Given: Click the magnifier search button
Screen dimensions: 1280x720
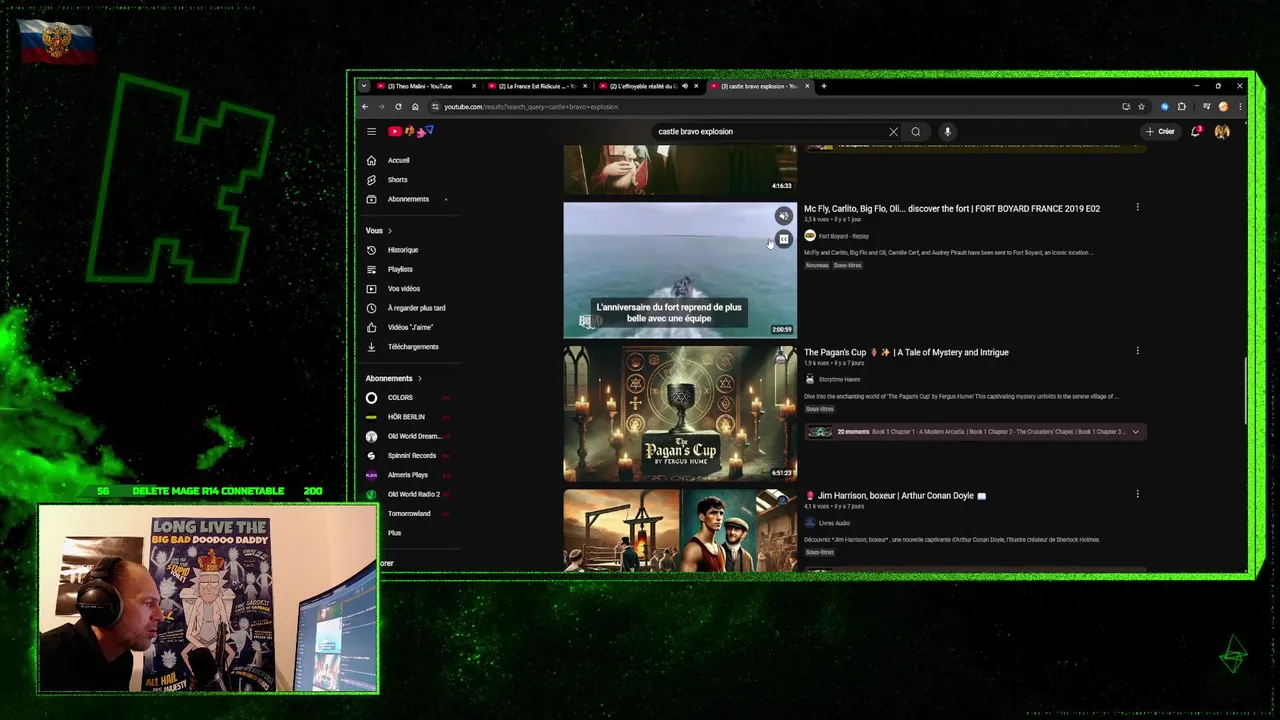Looking at the screenshot, I should point(915,131).
